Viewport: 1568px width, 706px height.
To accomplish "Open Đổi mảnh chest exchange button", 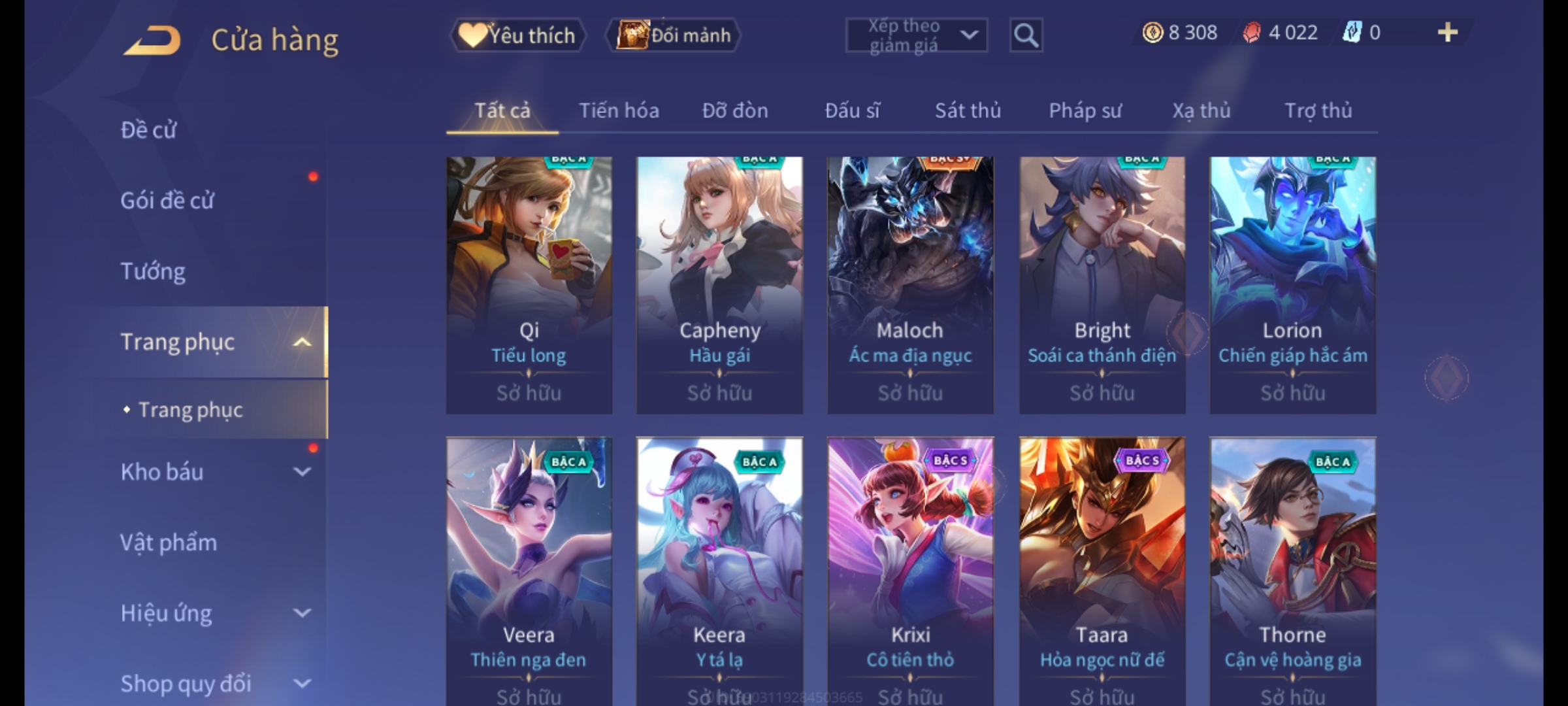I will pos(674,35).
